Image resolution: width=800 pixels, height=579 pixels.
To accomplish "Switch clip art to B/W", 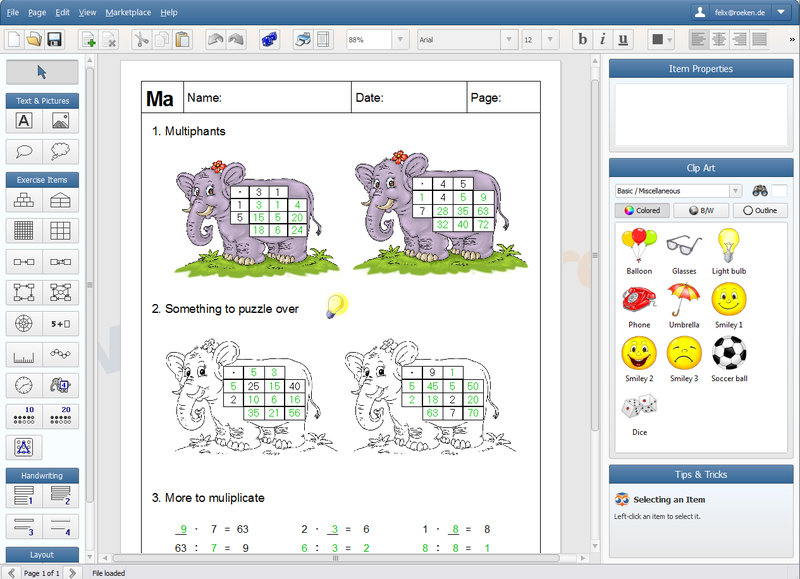I will 701,210.
